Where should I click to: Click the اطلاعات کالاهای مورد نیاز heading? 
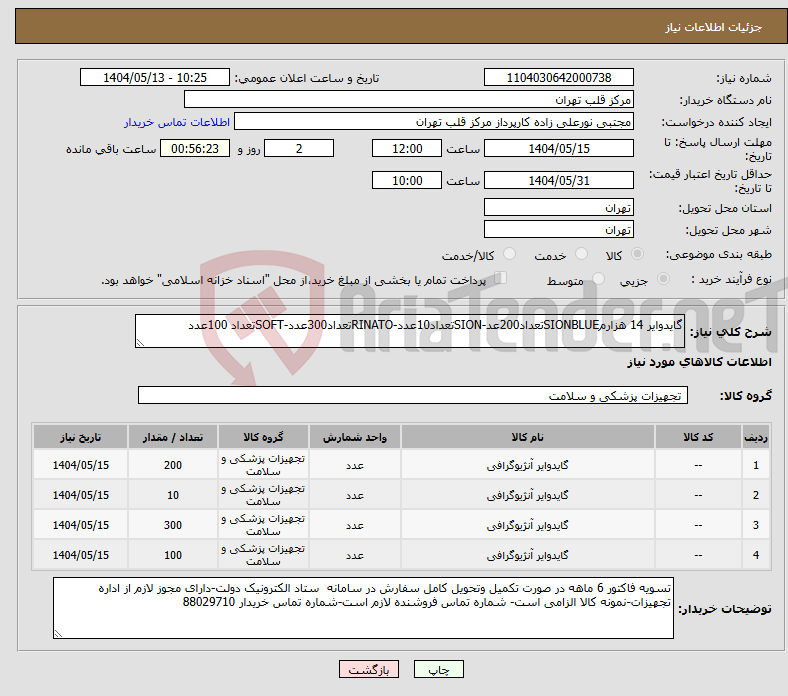[699, 362]
